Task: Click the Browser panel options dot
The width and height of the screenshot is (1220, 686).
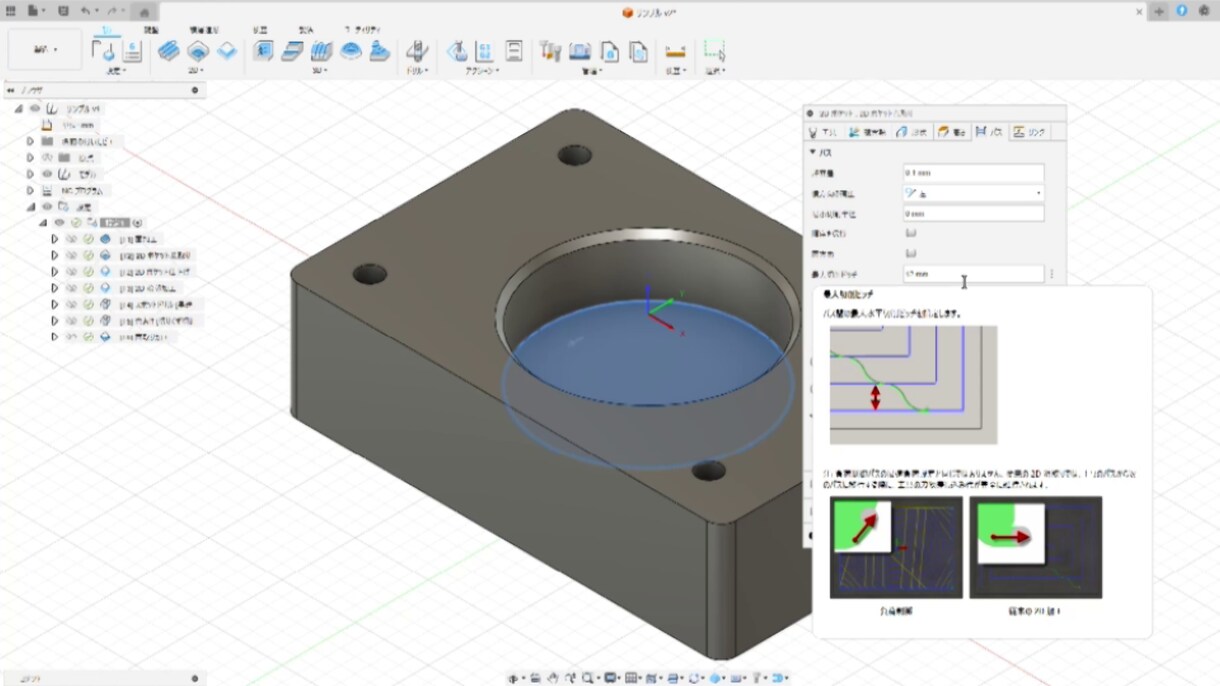Action: point(195,90)
